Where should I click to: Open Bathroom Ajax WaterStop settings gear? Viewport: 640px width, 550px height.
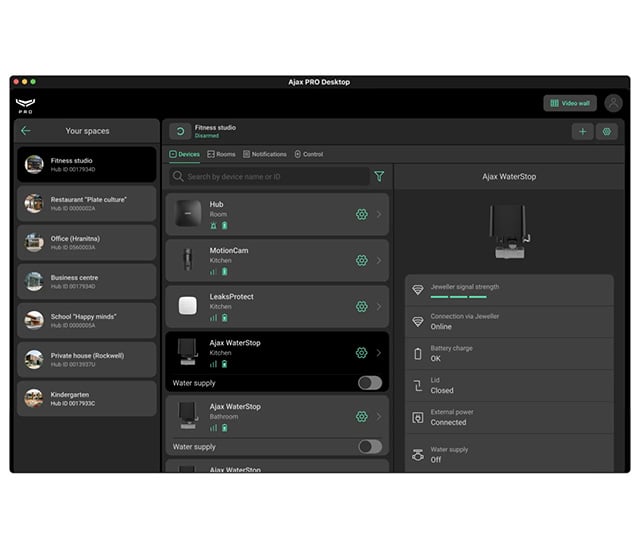pos(362,417)
